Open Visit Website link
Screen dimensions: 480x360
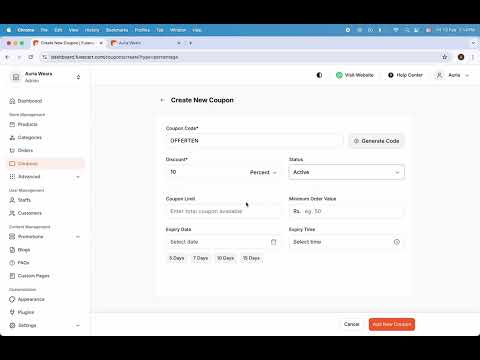point(355,75)
